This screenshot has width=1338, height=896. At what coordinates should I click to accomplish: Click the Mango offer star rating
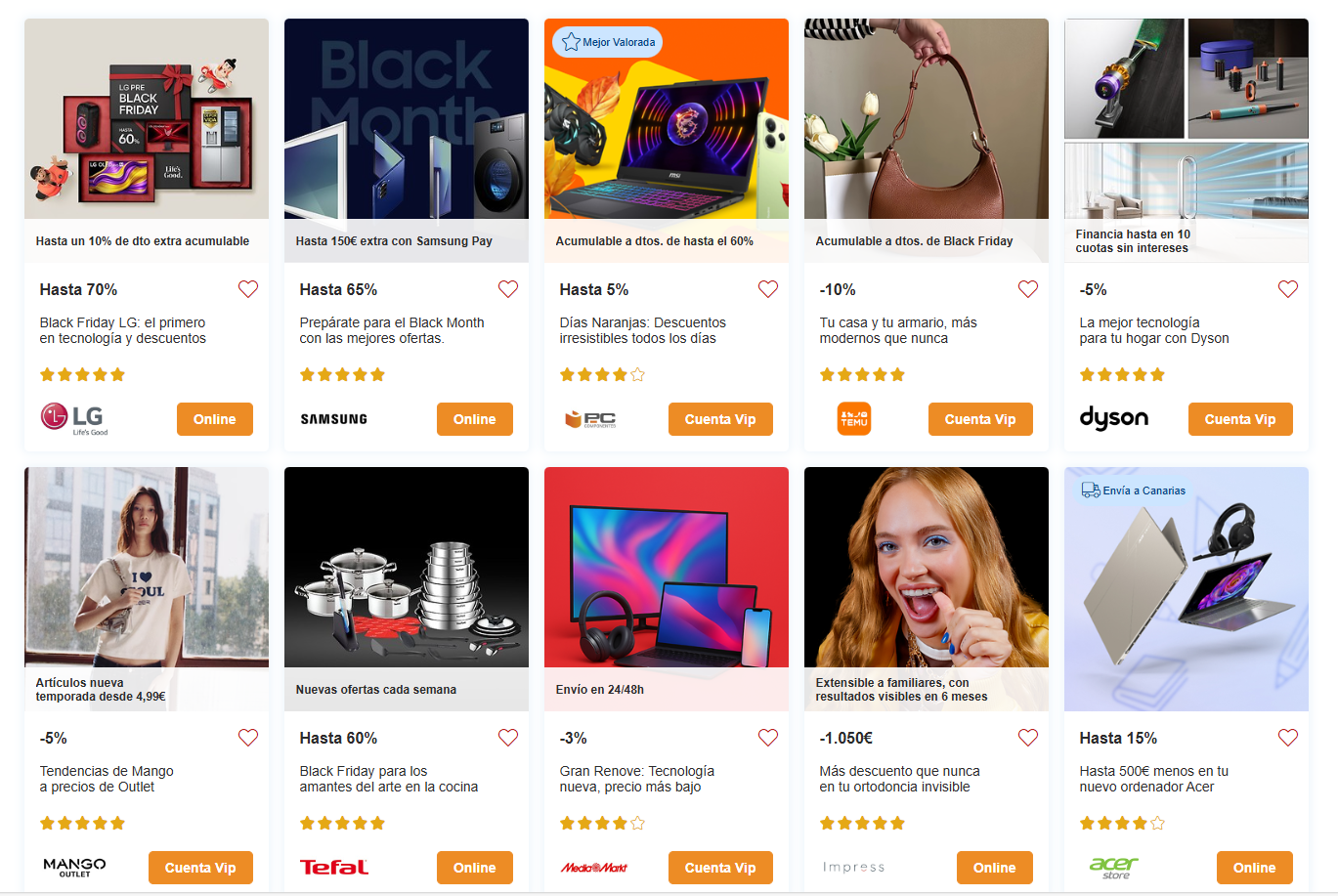(x=82, y=823)
